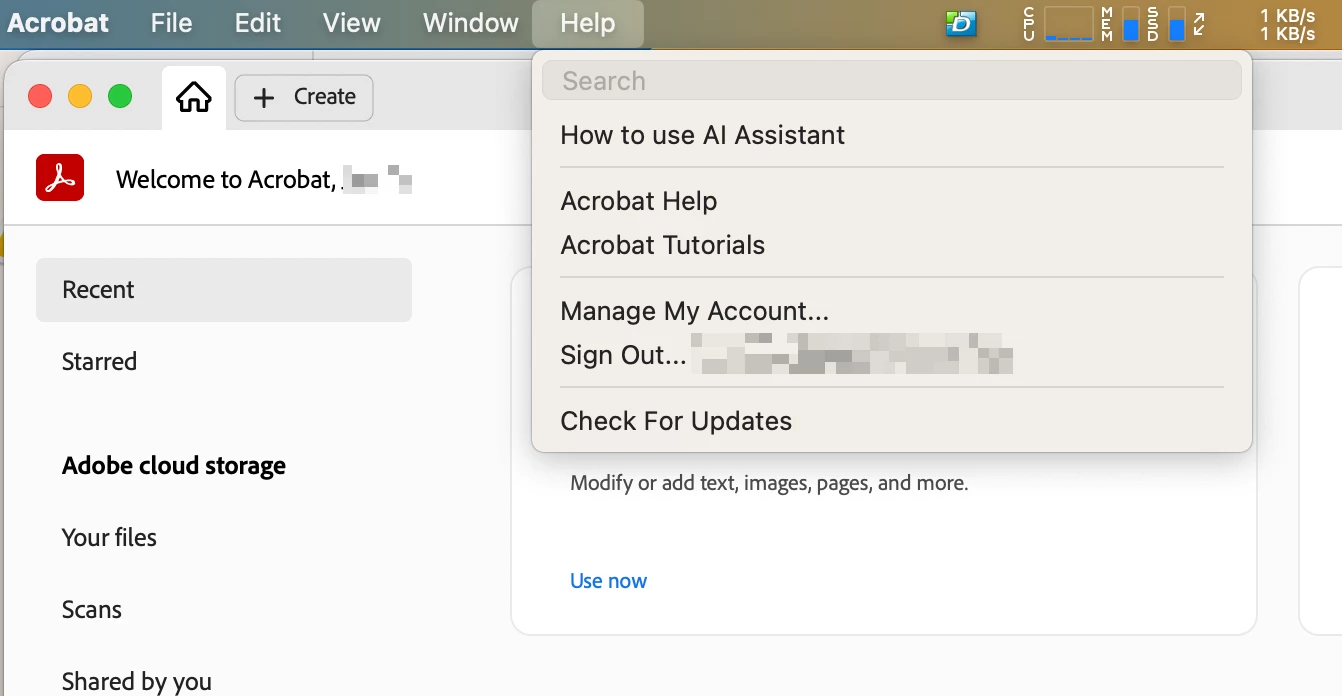
Task: Click the Welcome to Acrobat greeting text
Action: click(225, 180)
